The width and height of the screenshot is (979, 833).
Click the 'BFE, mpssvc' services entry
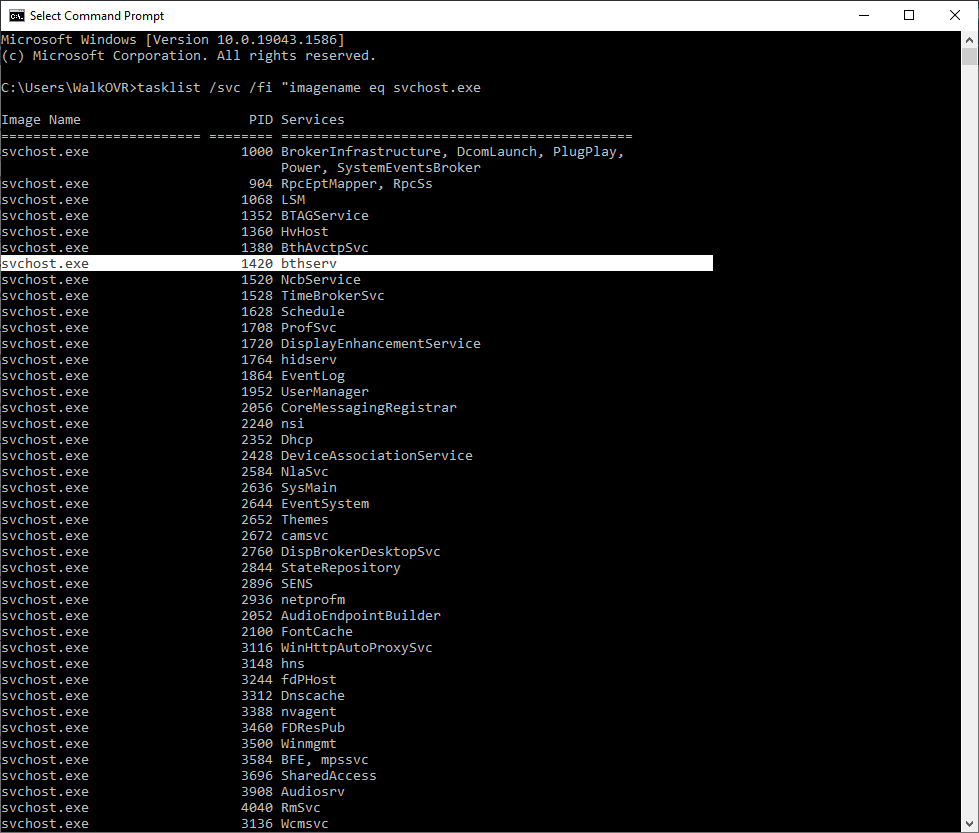tap(324, 760)
